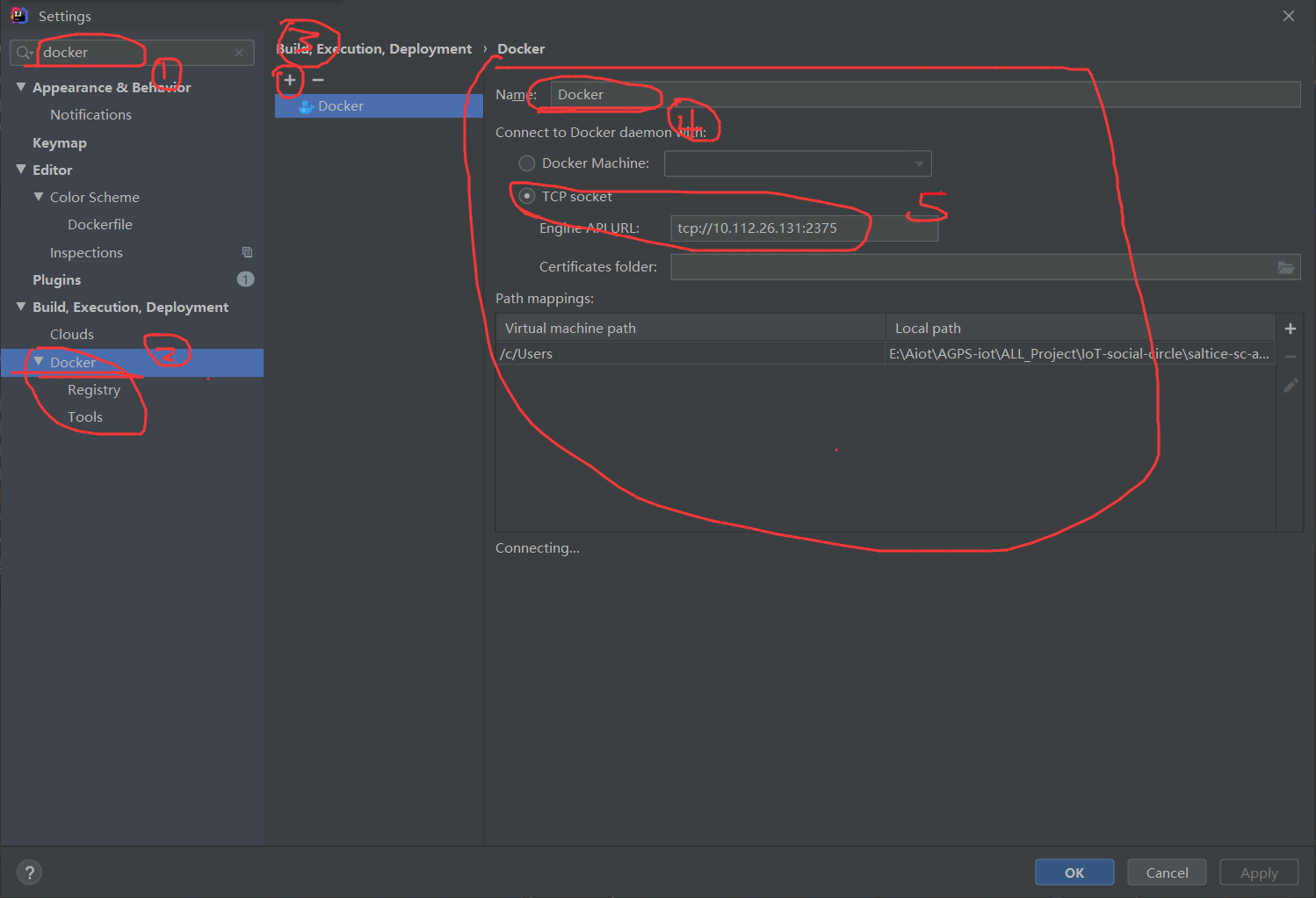
Task: Open Notifications settings
Action: coord(90,115)
